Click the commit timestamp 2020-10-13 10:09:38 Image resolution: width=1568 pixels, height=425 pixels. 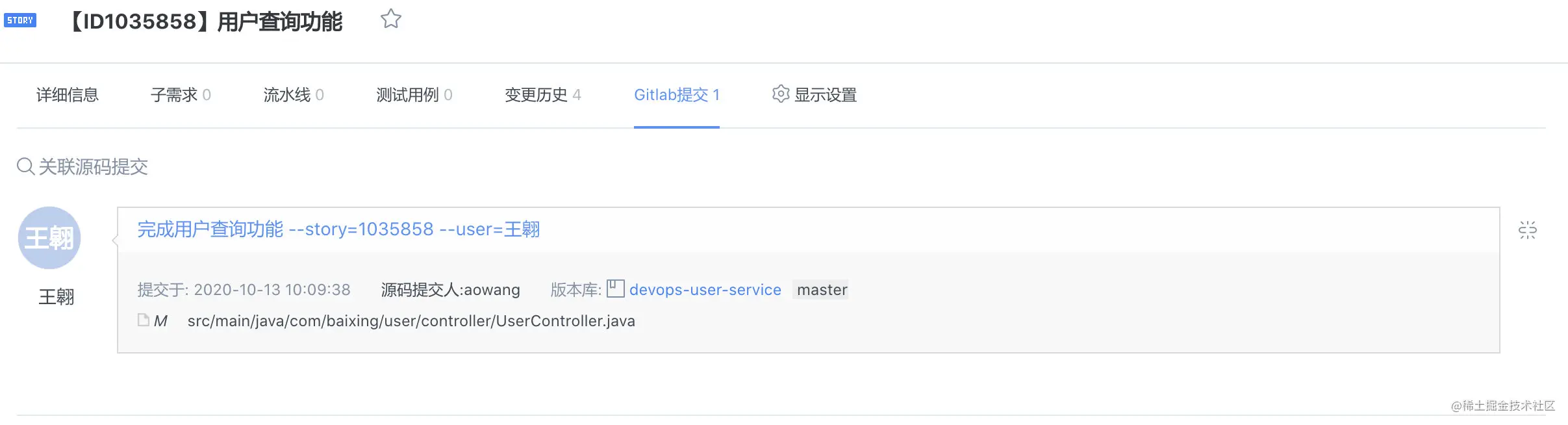(x=272, y=290)
